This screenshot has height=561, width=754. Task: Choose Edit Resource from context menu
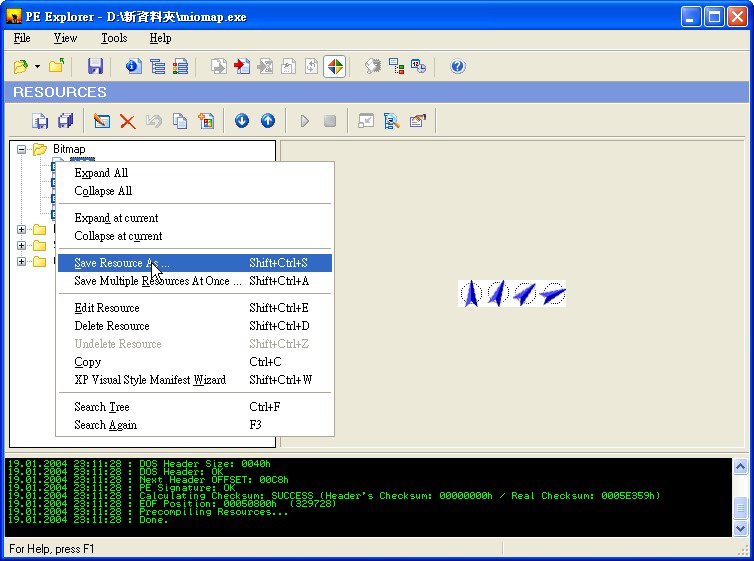coord(195,308)
